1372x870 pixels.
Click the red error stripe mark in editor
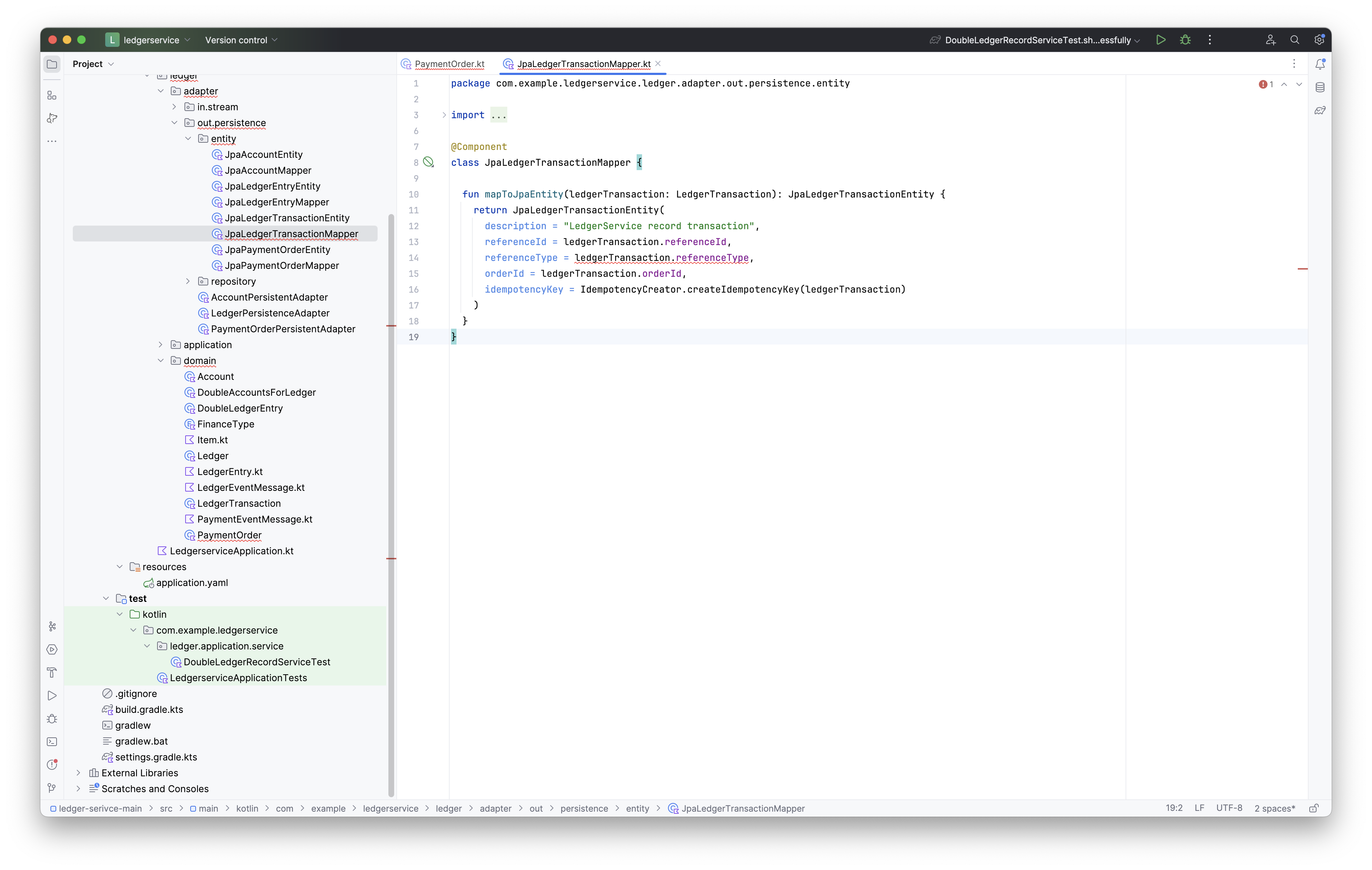click(x=1302, y=268)
